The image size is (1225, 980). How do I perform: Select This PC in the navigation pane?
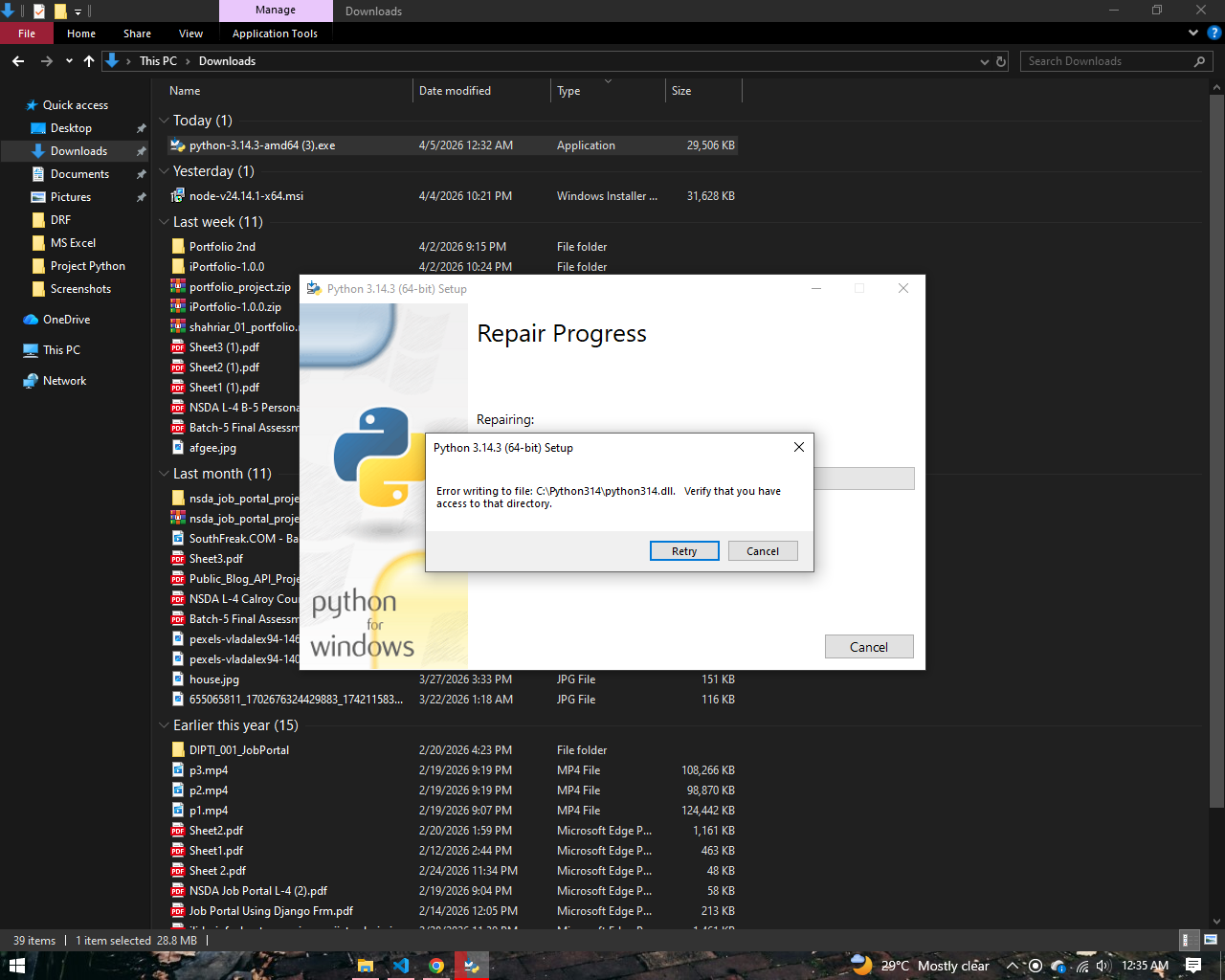[61, 350]
